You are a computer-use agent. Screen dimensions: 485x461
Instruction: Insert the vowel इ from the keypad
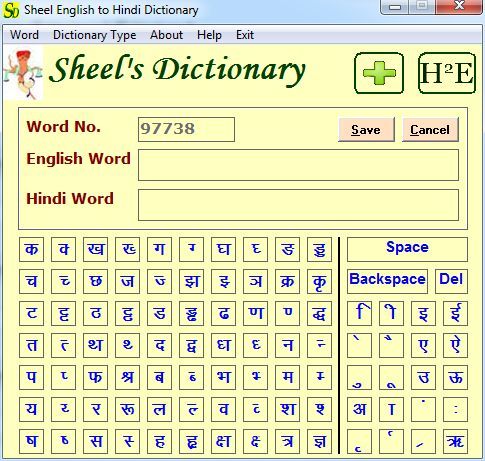coord(423,313)
